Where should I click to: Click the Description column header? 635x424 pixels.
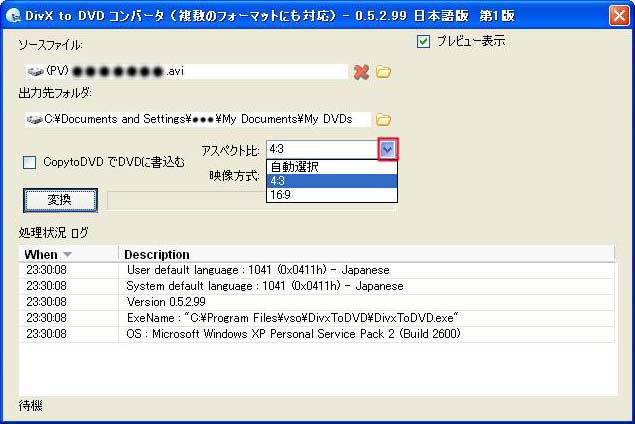pyautogui.click(x=367, y=254)
